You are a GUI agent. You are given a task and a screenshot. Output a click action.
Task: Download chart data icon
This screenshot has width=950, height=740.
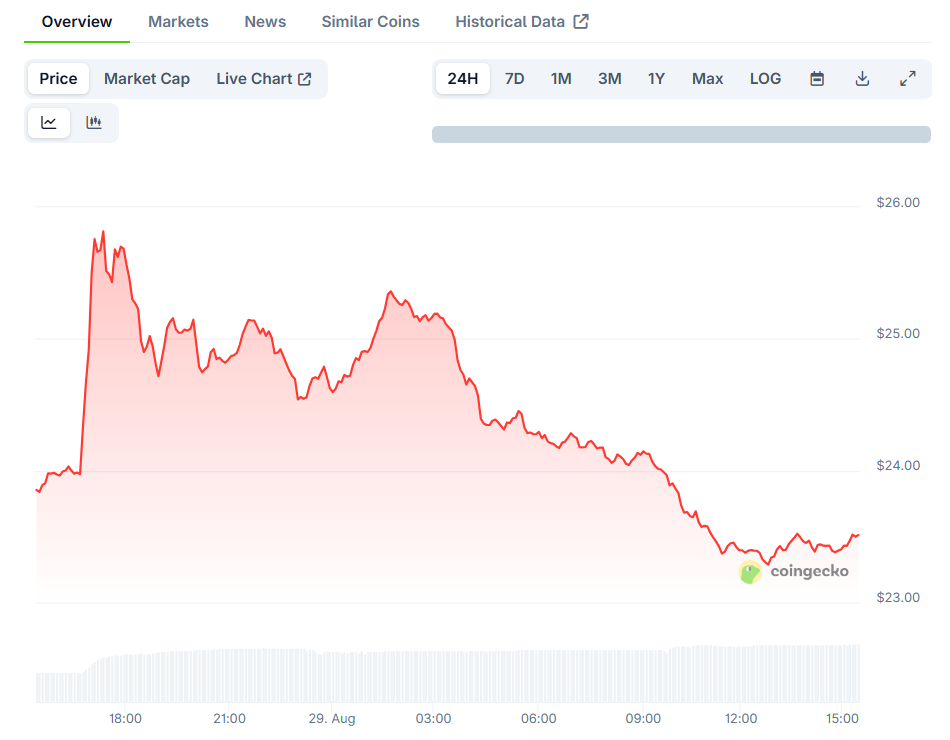coord(862,79)
